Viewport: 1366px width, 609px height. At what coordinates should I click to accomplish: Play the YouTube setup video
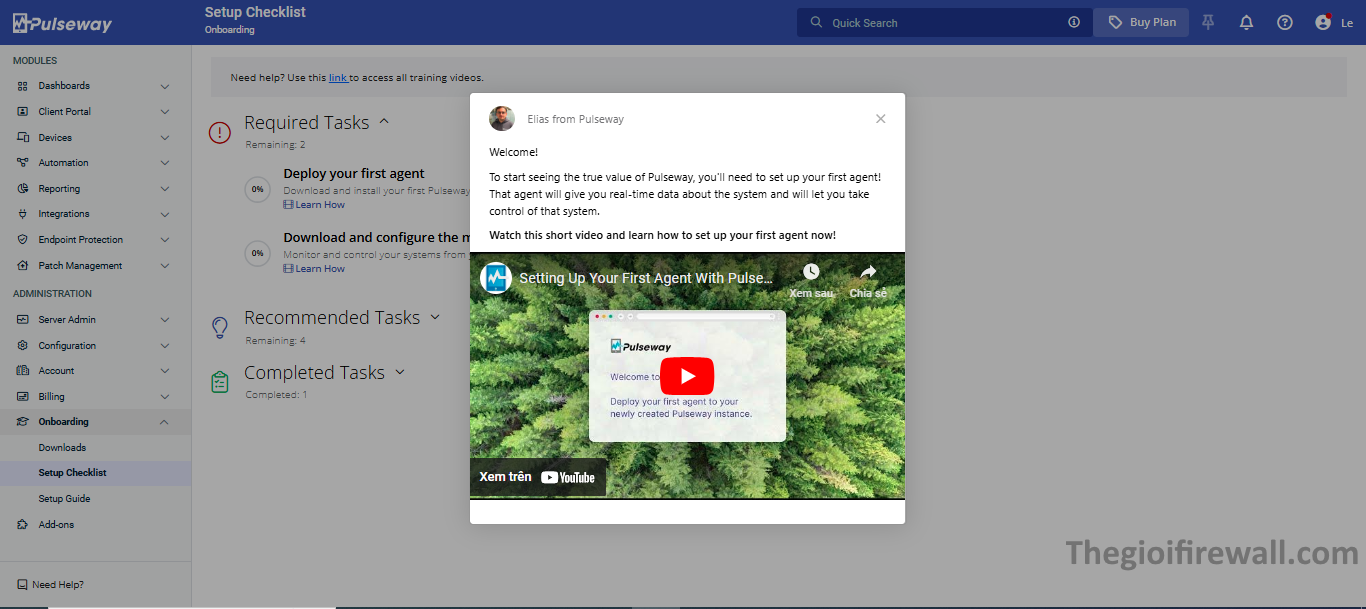[687, 376]
